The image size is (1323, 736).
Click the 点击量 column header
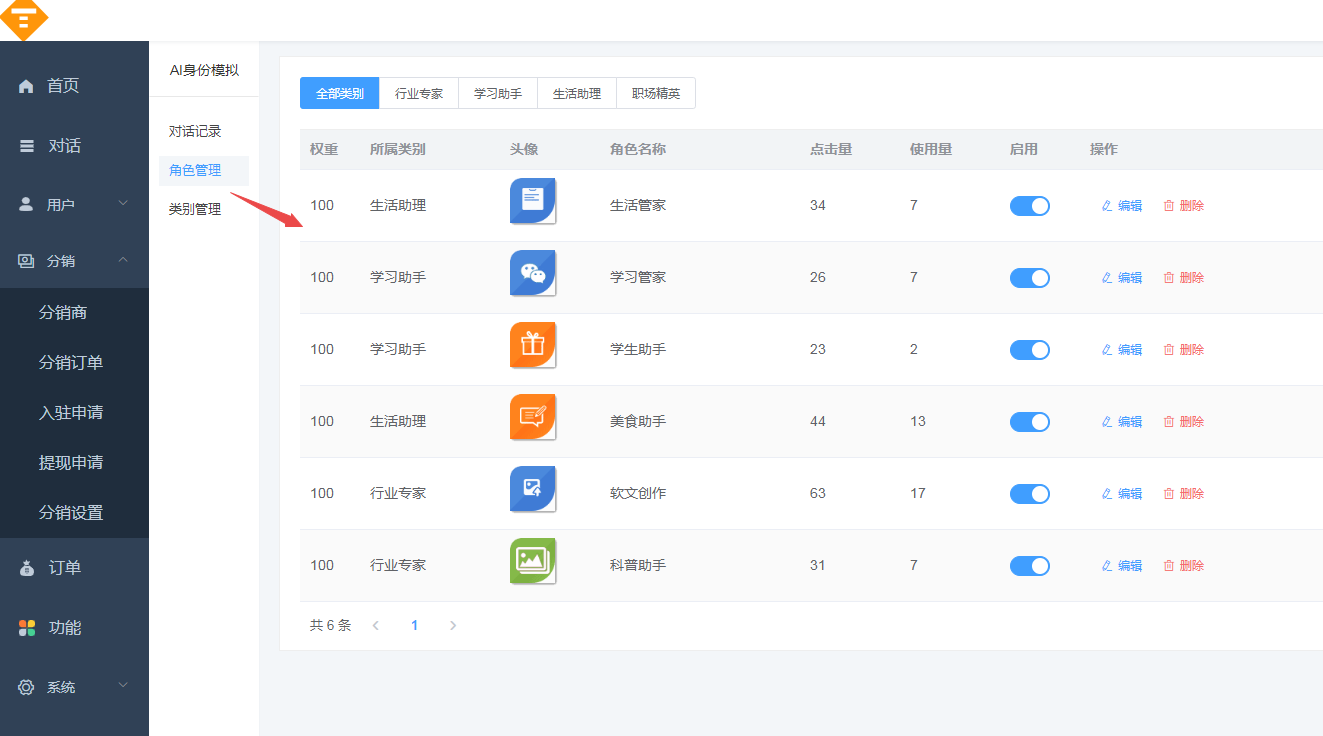coord(831,149)
